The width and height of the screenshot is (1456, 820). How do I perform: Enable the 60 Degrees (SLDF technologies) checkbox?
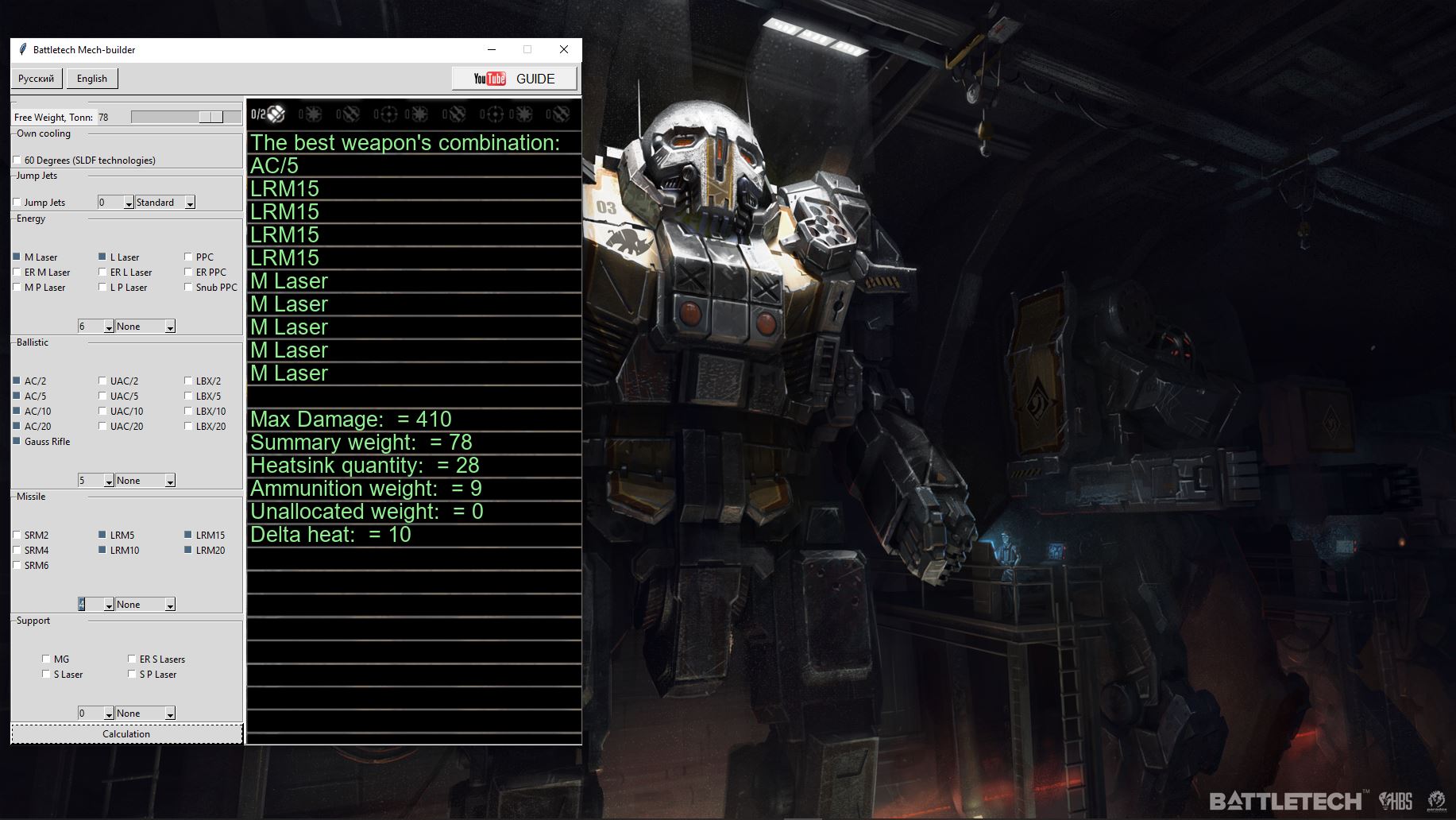17,161
